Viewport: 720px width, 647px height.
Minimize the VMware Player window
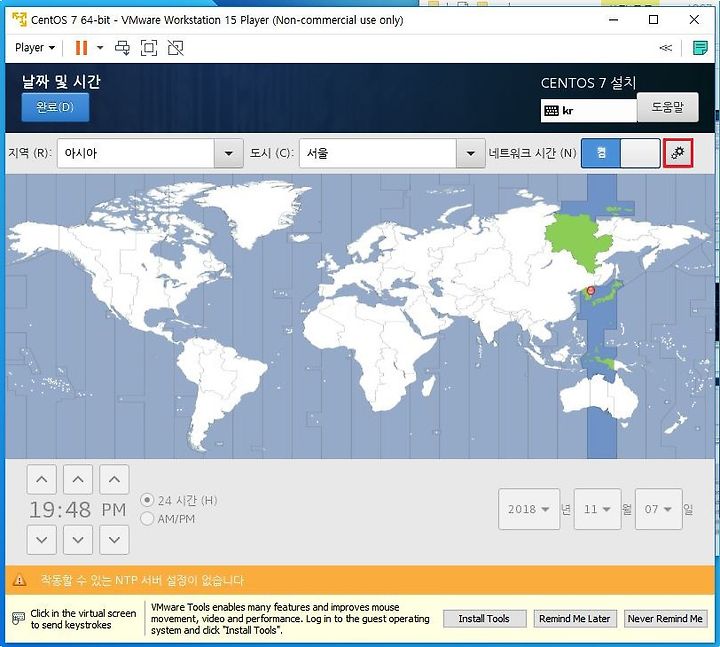(613, 20)
